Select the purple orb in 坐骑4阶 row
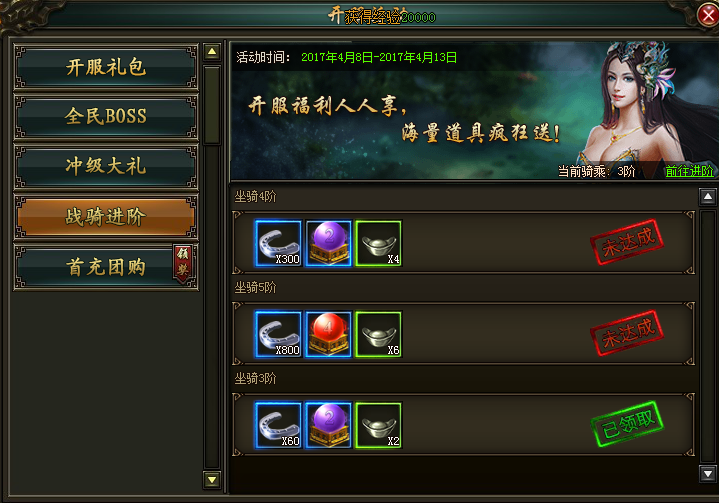The width and height of the screenshot is (719, 503). pyautogui.click(x=328, y=243)
